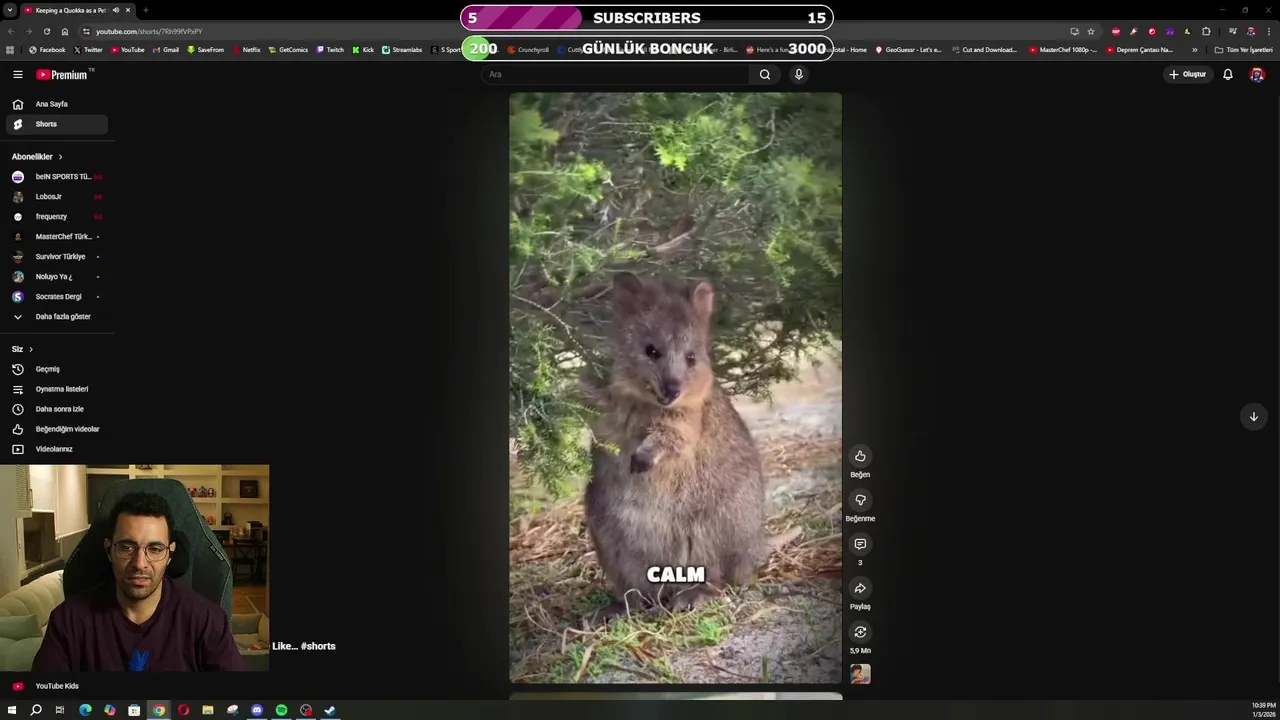
Task: Open the remix button showing 5,9 Mn
Action: 860,632
